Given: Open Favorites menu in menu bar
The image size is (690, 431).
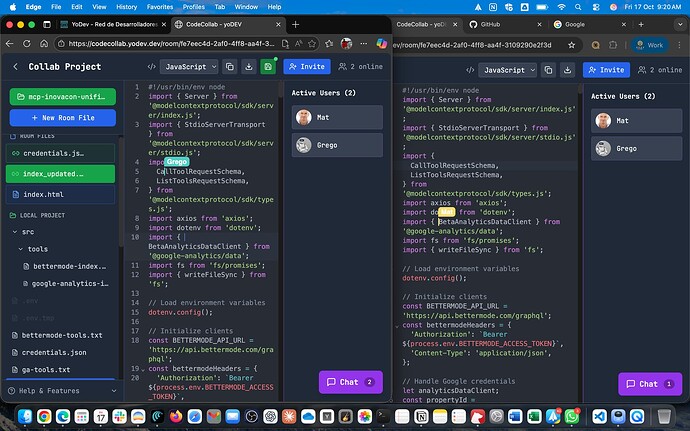Looking at the screenshot, I should (160, 7).
